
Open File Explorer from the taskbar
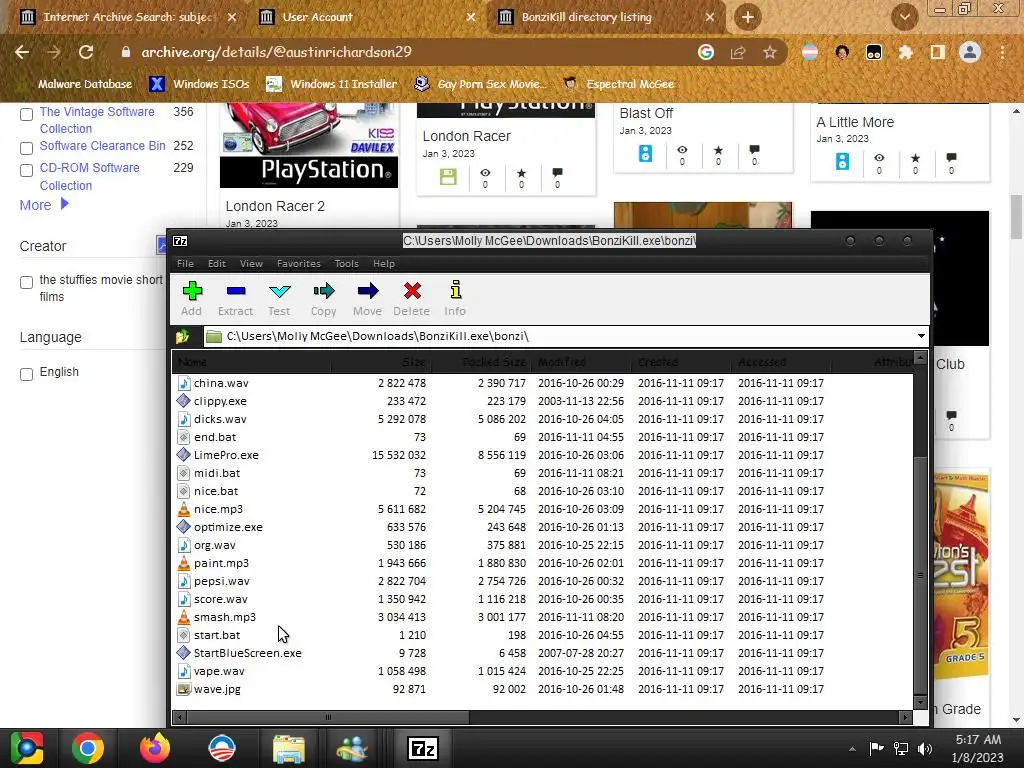coord(289,748)
